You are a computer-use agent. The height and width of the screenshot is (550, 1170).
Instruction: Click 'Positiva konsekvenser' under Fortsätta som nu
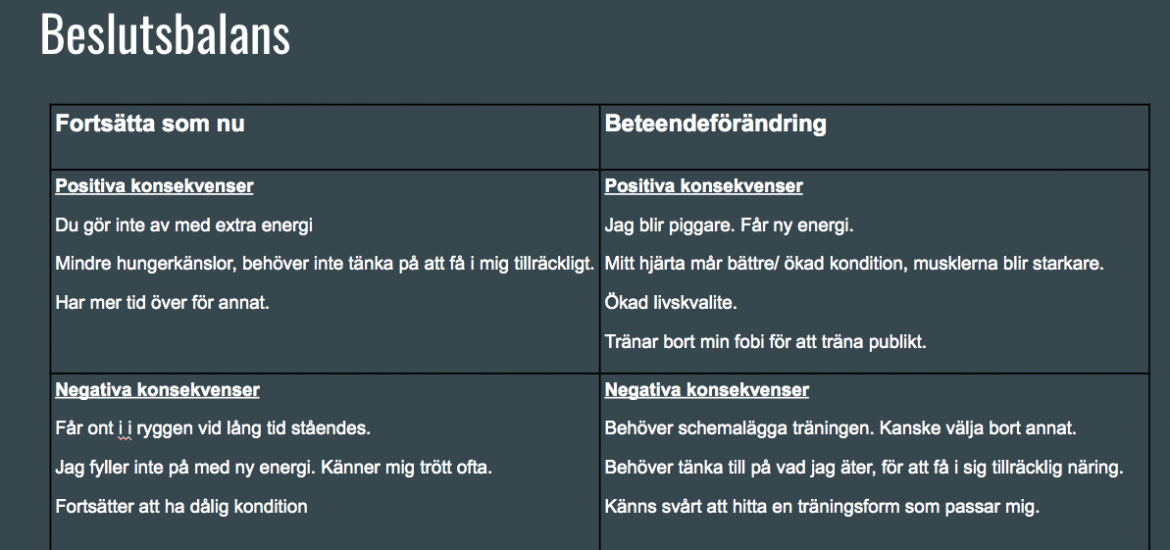pos(154,187)
